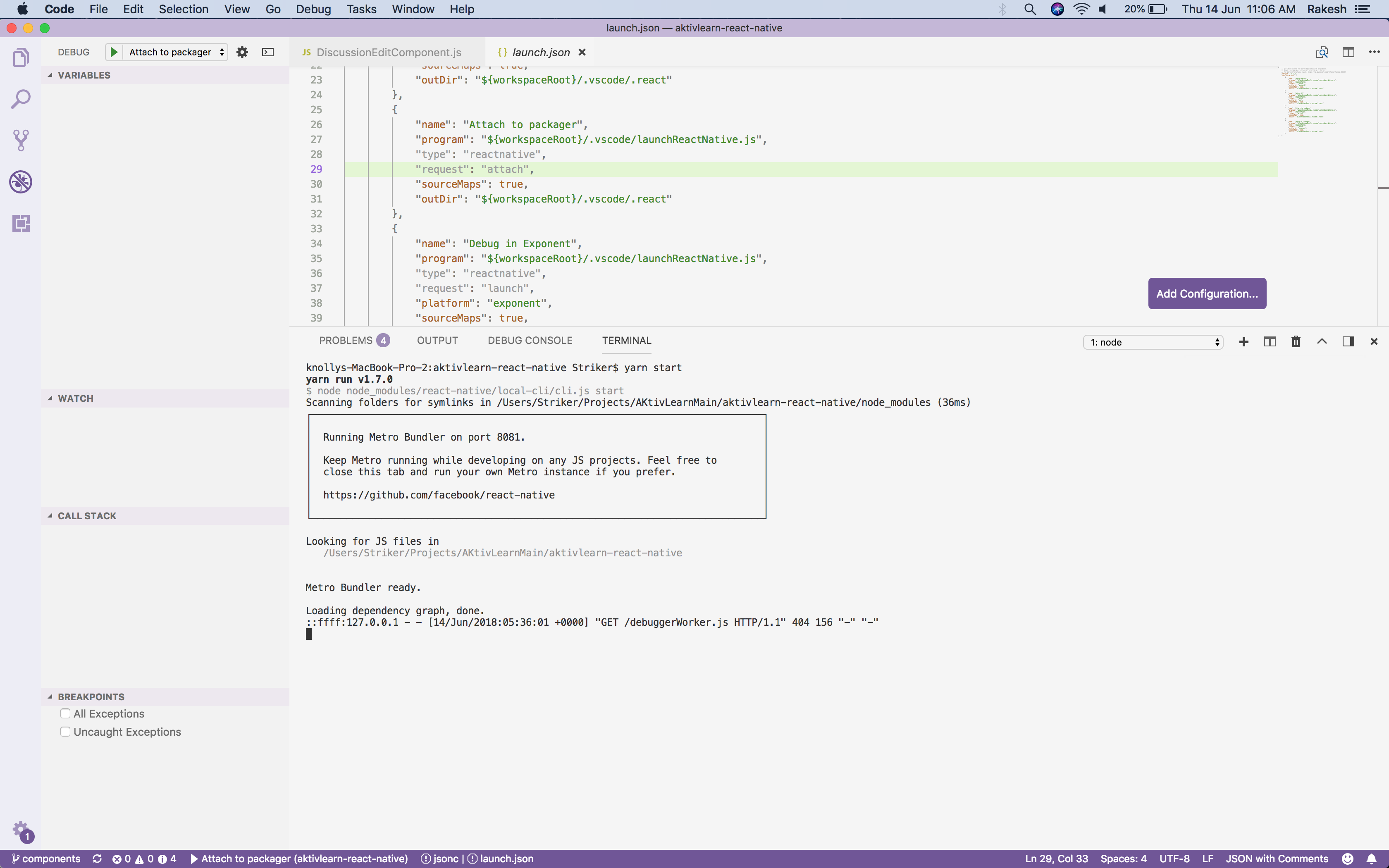Image resolution: width=1389 pixels, height=868 pixels.
Task: Start debugging with the green play icon
Action: (x=114, y=52)
